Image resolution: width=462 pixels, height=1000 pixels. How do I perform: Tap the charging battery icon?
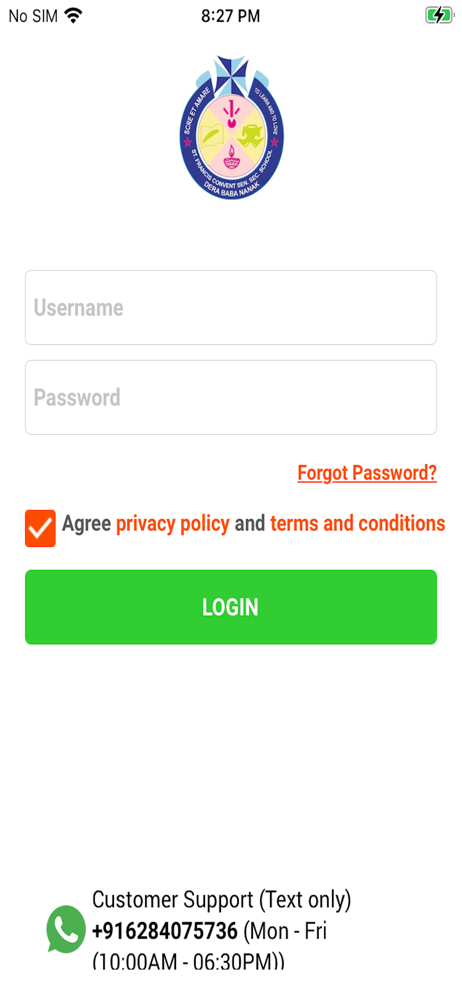tap(438, 15)
